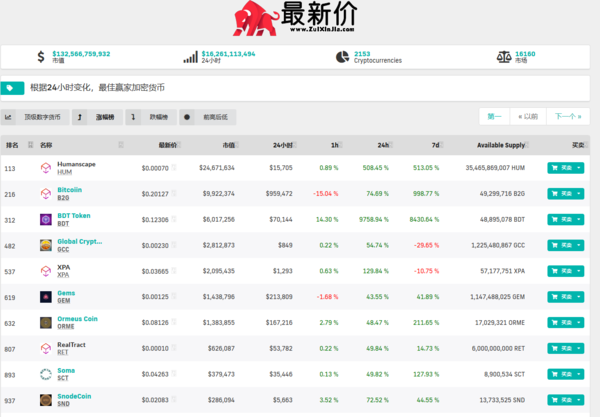Click the dollar sign market cap icon
Viewport: 600px width, 417px height.
(x=41, y=57)
